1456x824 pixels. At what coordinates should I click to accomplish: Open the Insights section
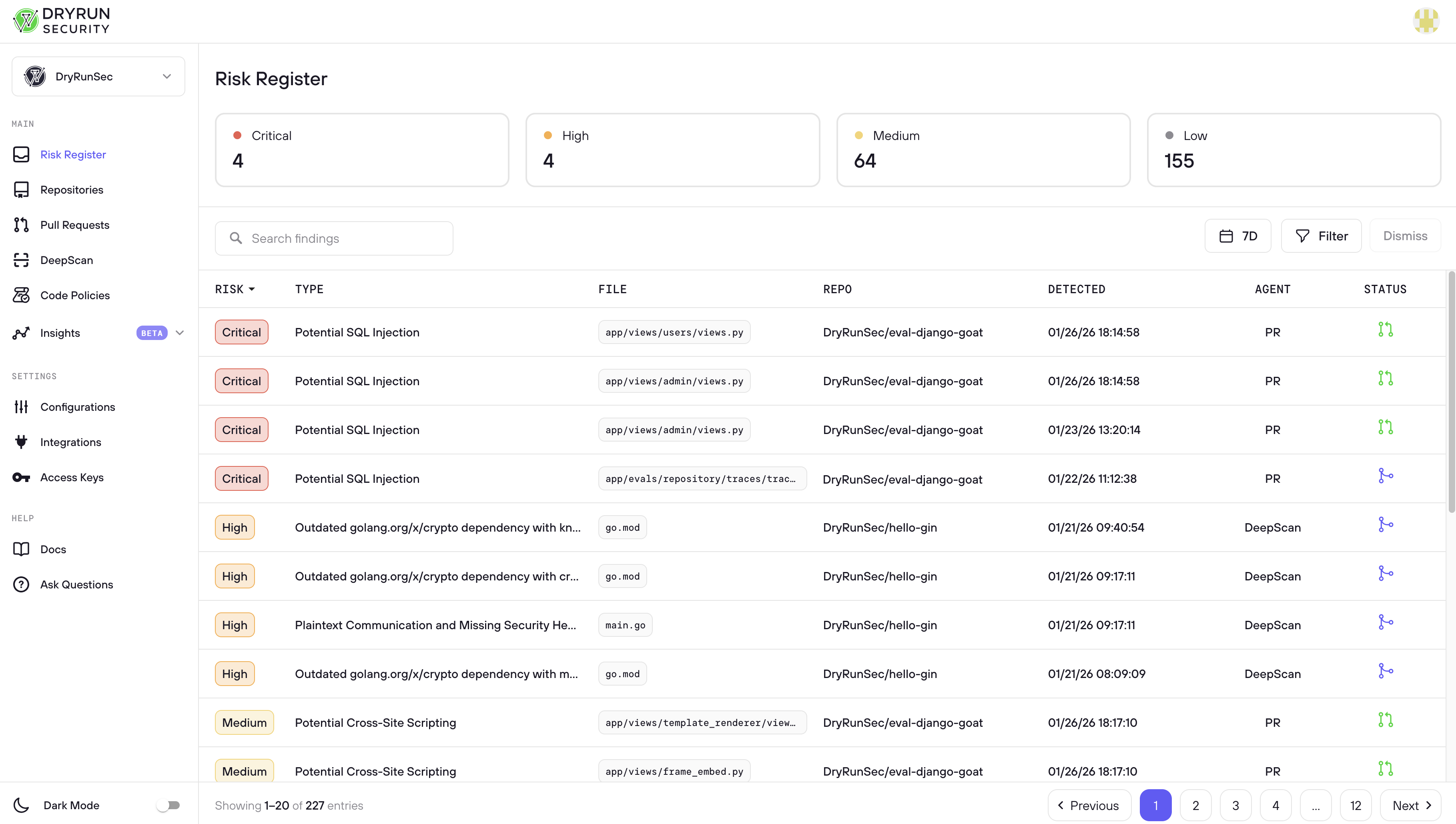(60, 333)
